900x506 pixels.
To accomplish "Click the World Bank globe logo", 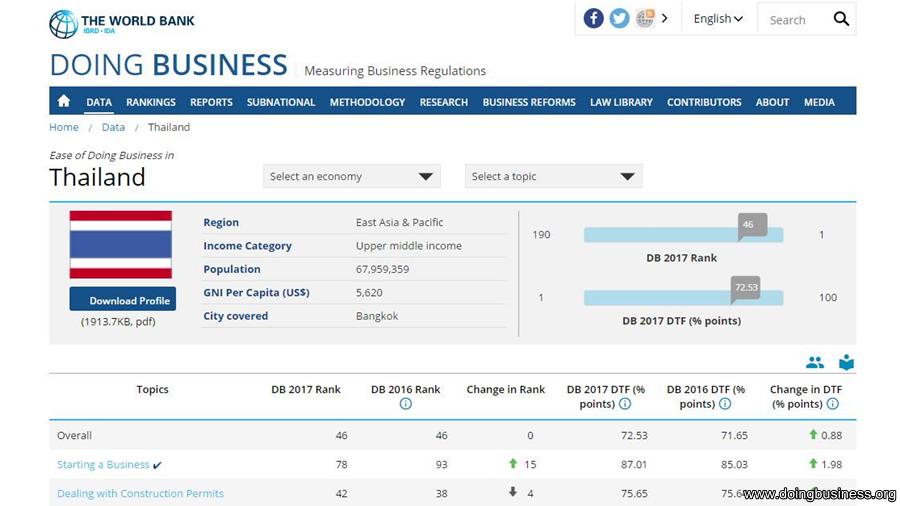I will (63, 24).
